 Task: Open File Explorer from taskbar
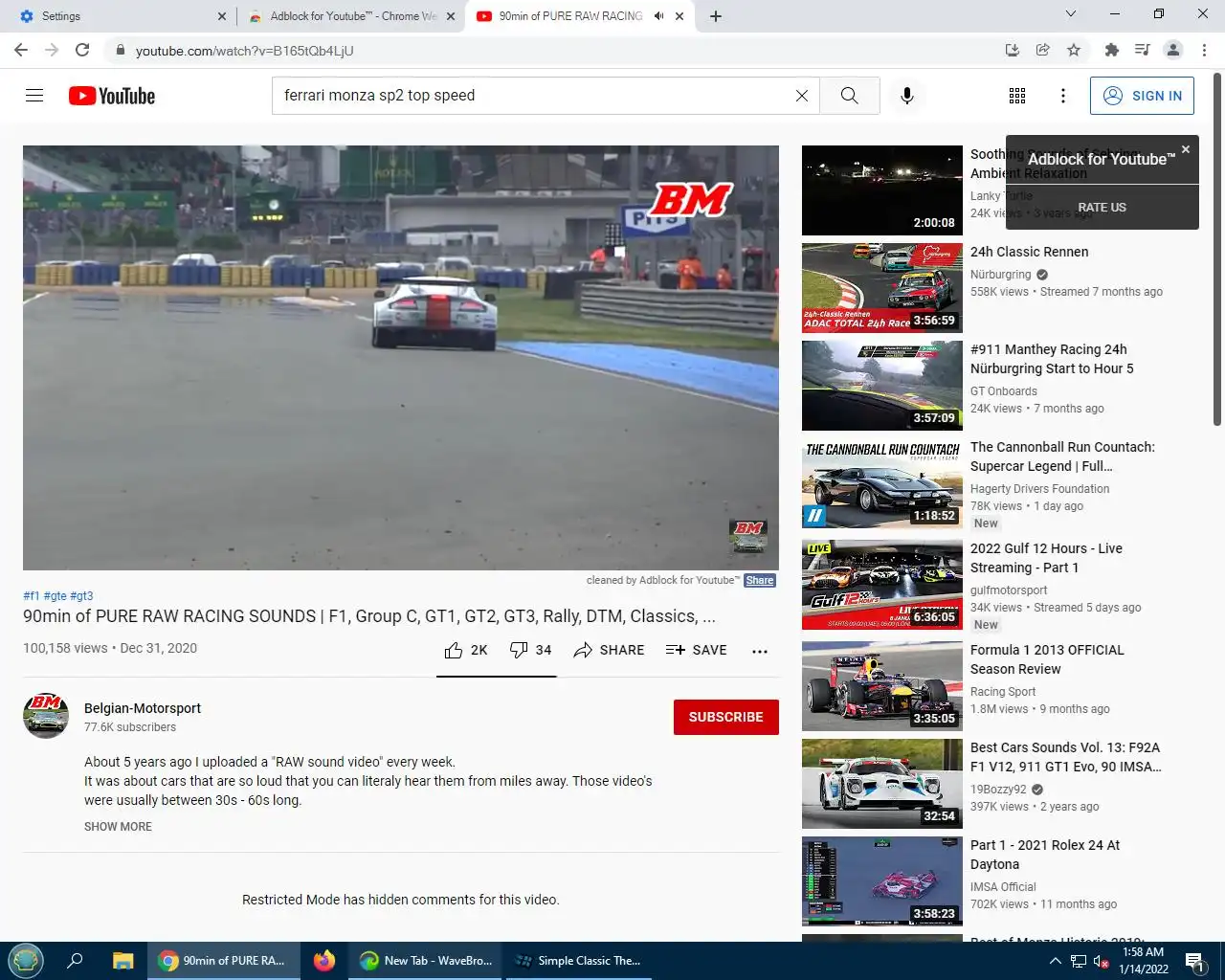122,960
